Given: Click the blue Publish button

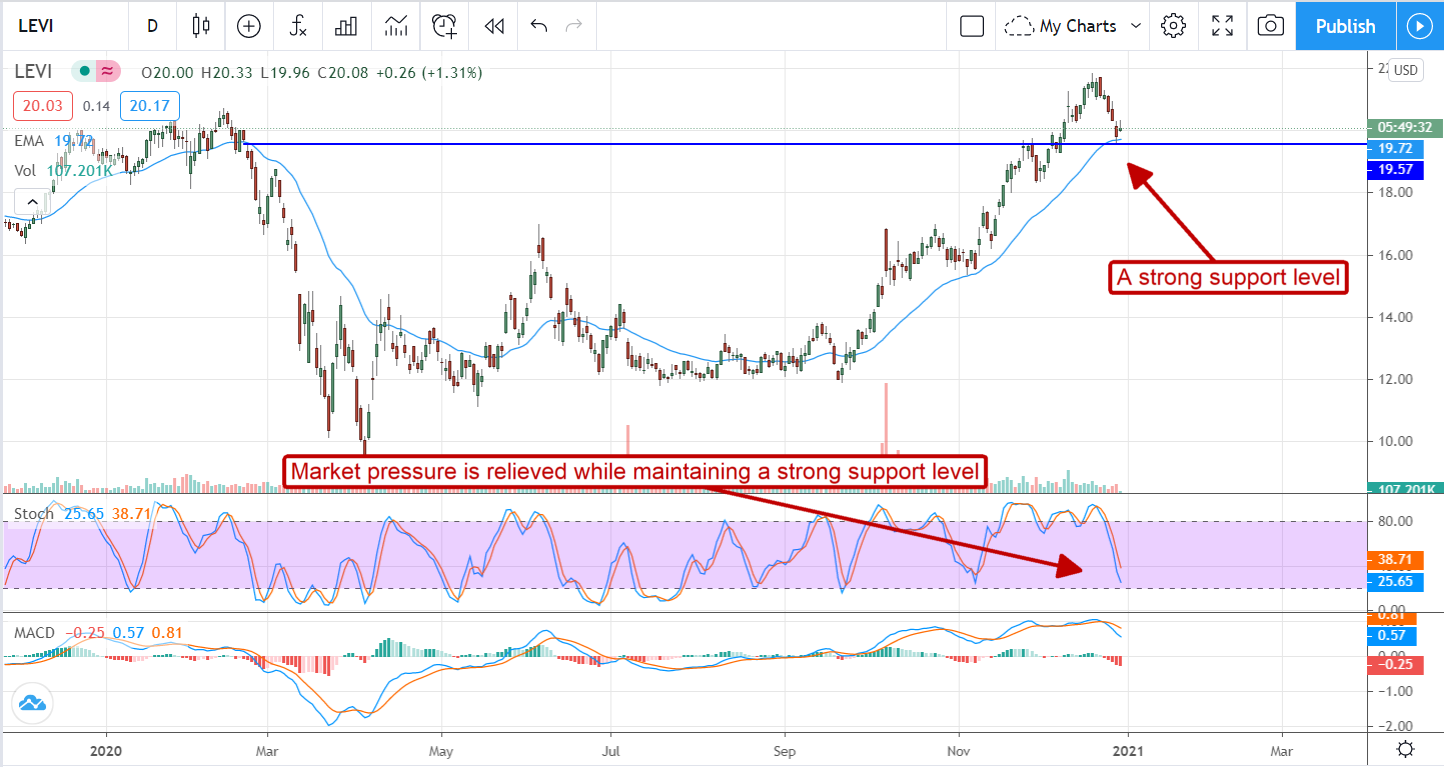Looking at the screenshot, I should pyautogui.click(x=1345, y=27).
